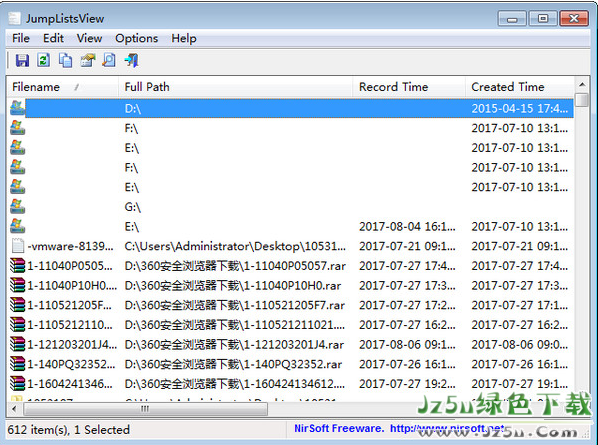This screenshot has width=598, height=445.
Task: Open the NirSoft Freeware website link
Action: click(399, 428)
